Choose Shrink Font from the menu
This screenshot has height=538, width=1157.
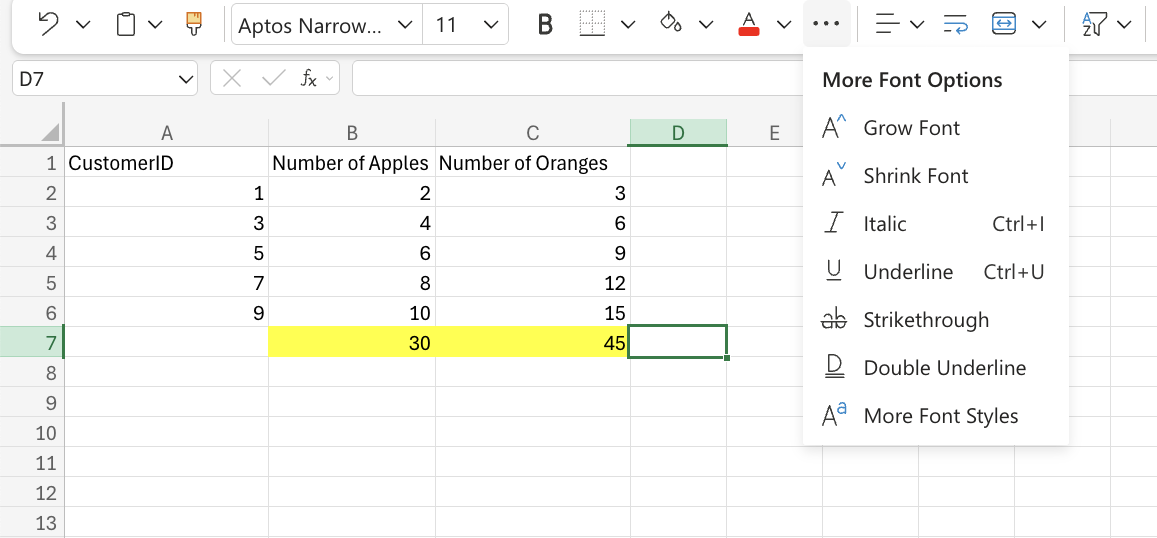pyautogui.click(x=936, y=176)
